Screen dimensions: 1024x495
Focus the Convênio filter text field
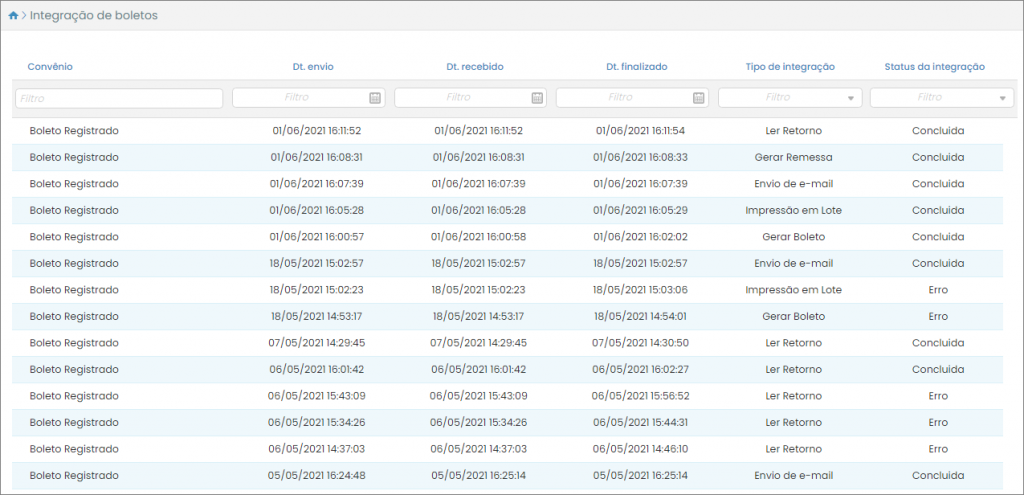click(118, 98)
